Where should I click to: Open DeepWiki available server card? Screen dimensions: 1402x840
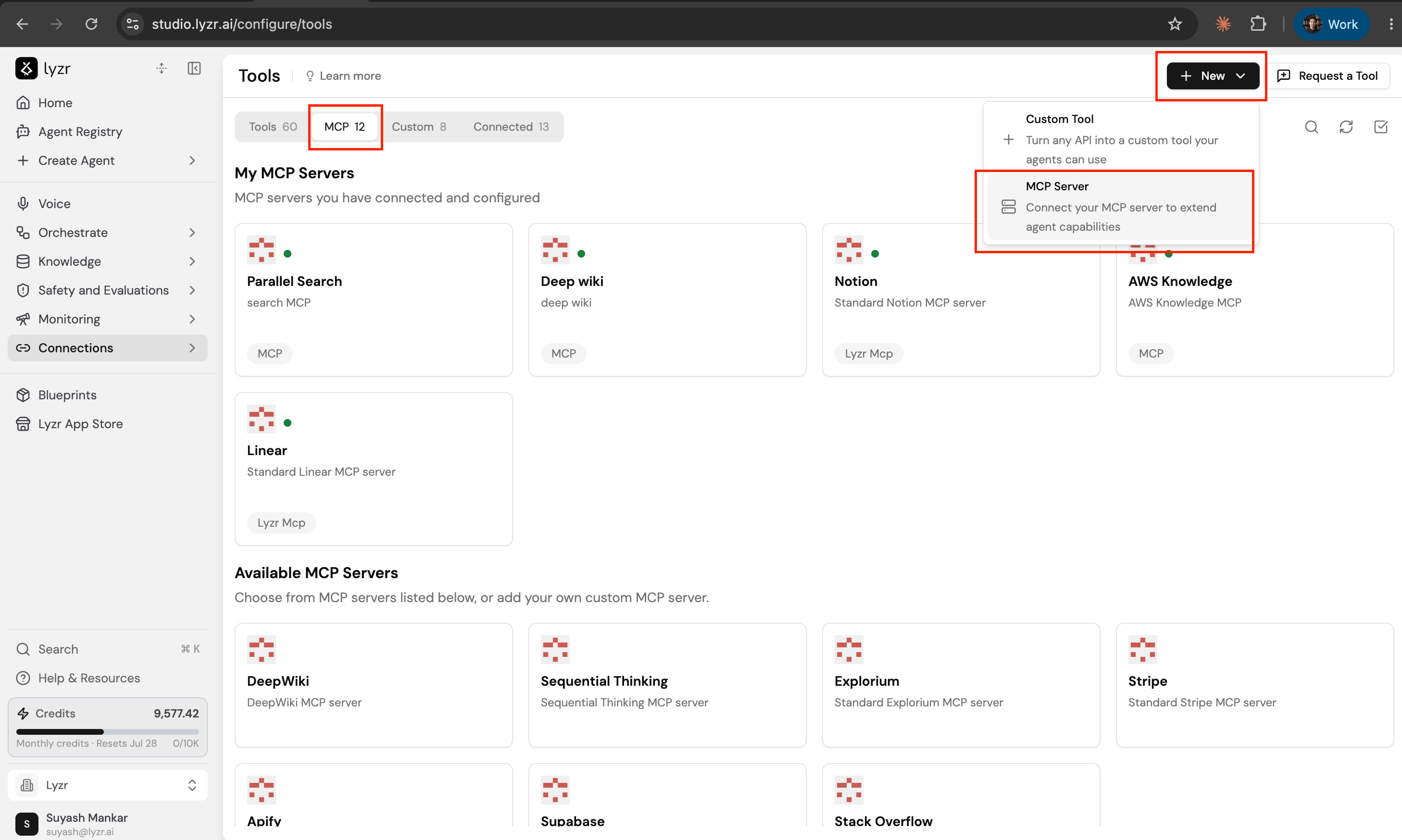(374, 685)
